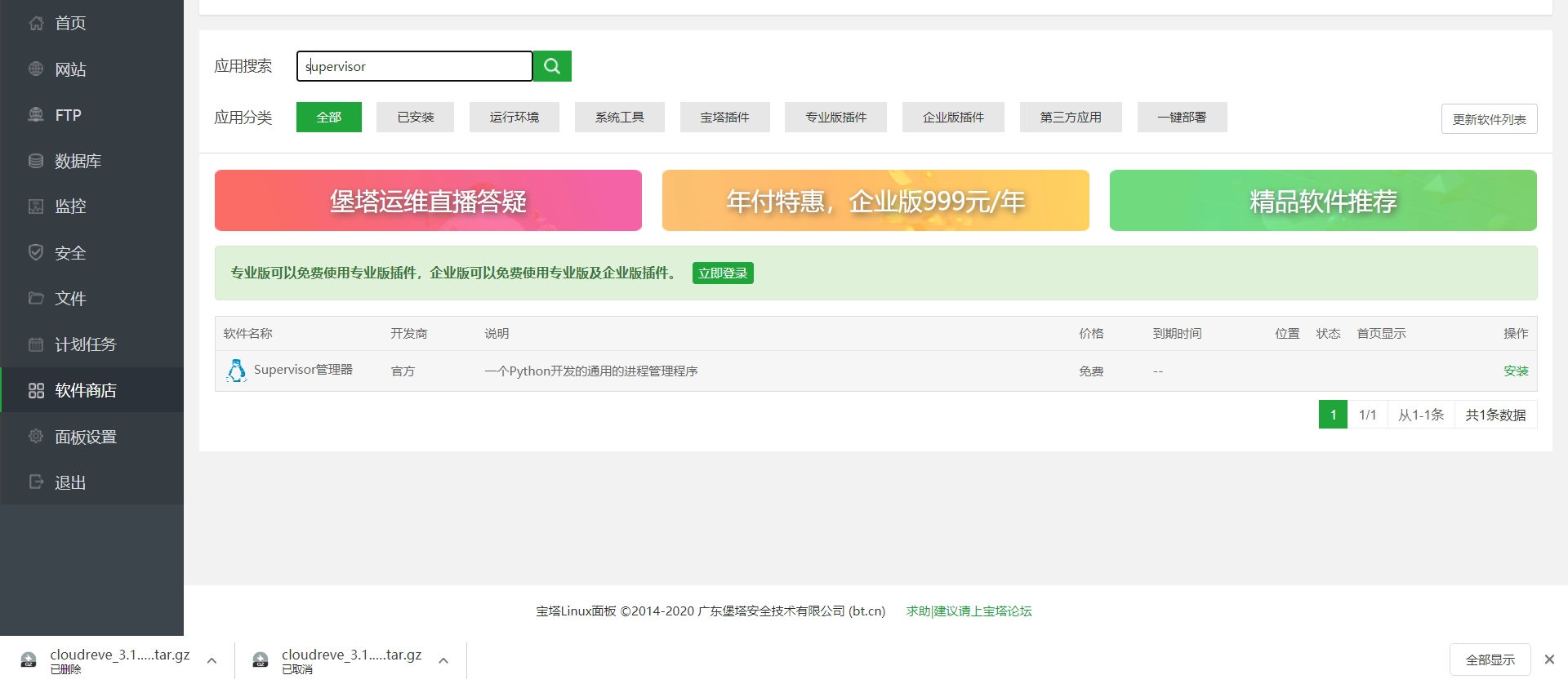Screen dimensions: 1568x684
Task: Click the 安全 shield icon
Action: [x=36, y=252]
